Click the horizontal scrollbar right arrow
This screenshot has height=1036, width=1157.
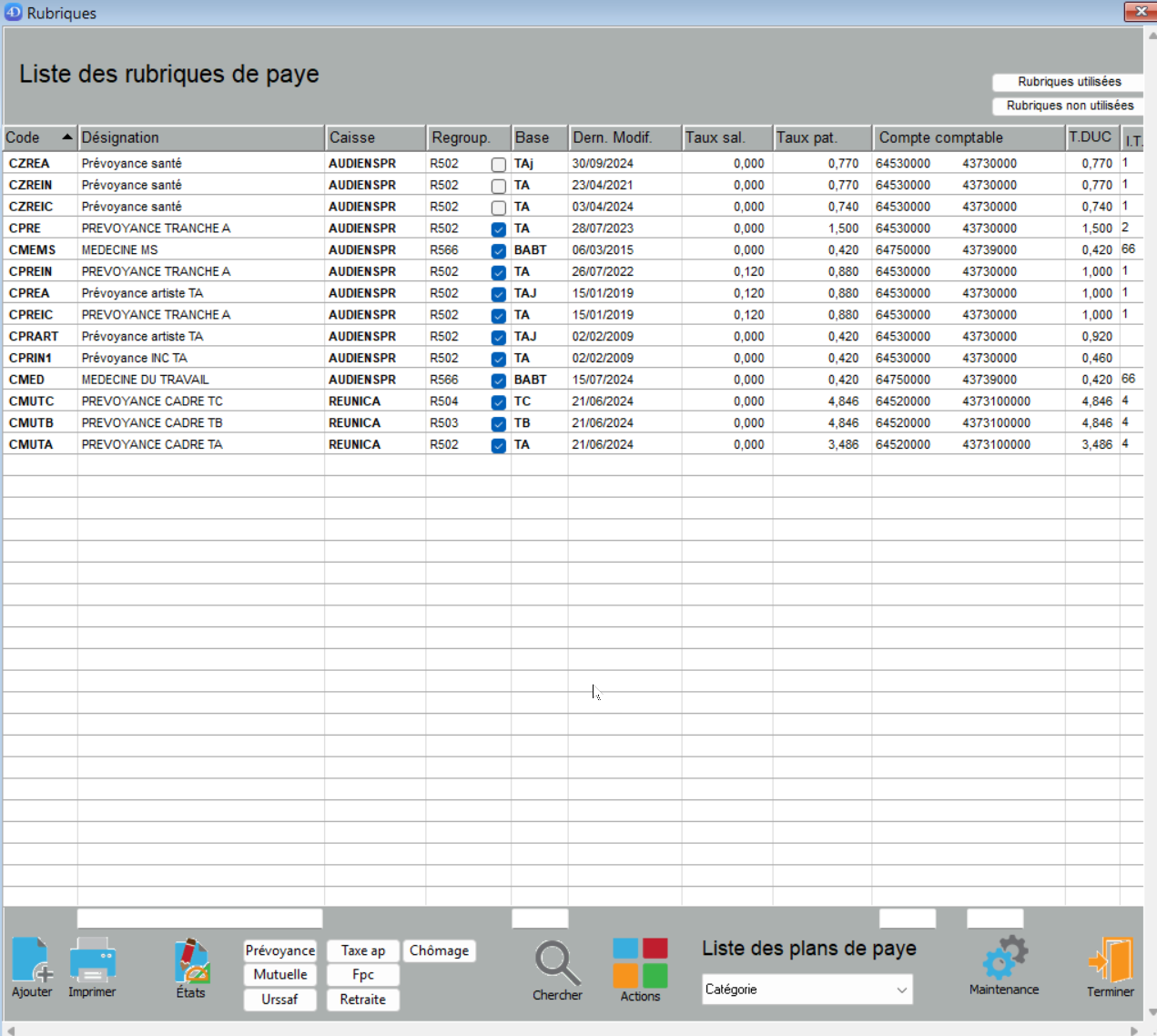[1133, 1031]
